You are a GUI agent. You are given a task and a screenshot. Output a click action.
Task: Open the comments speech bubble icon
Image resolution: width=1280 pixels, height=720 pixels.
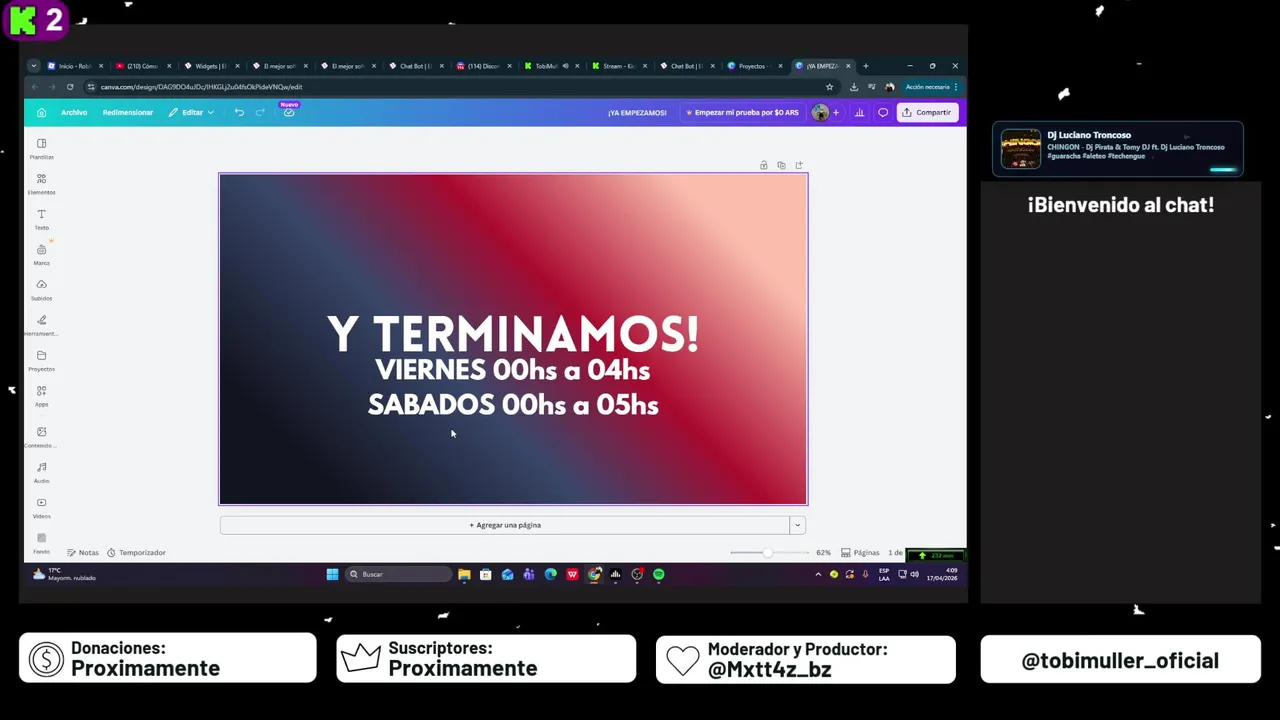(883, 112)
